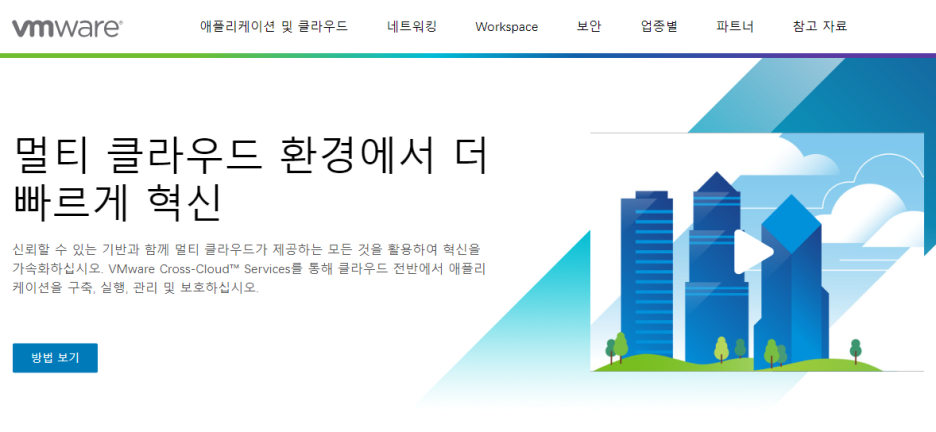Play the city skyline video
This screenshot has width=936, height=432.
tap(753, 251)
